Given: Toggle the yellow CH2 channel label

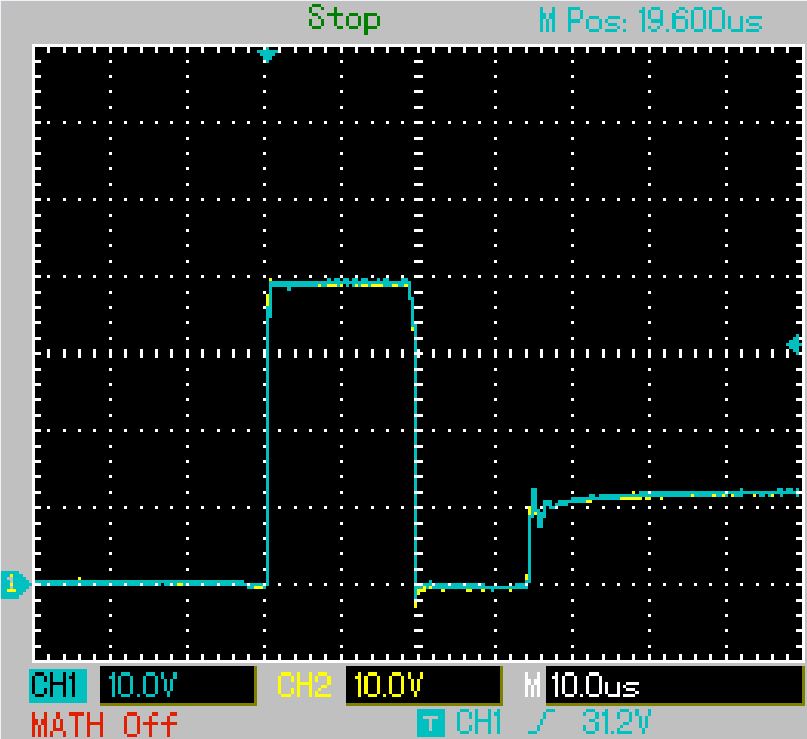Looking at the screenshot, I should tap(304, 687).
